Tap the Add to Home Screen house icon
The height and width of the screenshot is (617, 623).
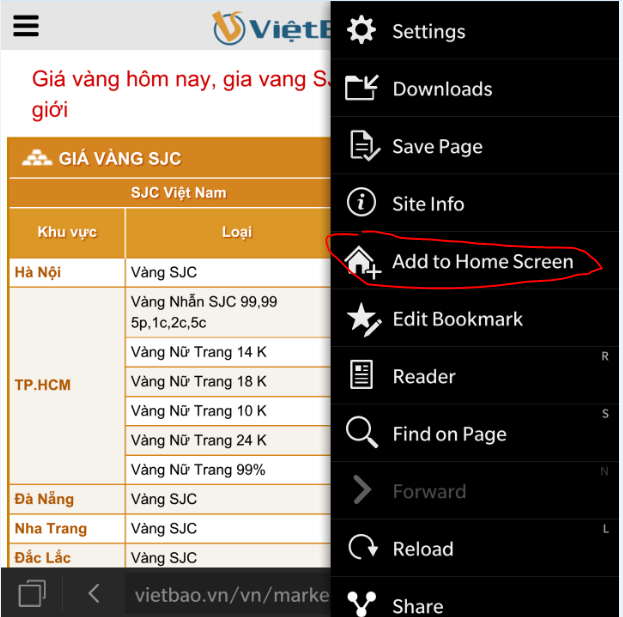363,262
